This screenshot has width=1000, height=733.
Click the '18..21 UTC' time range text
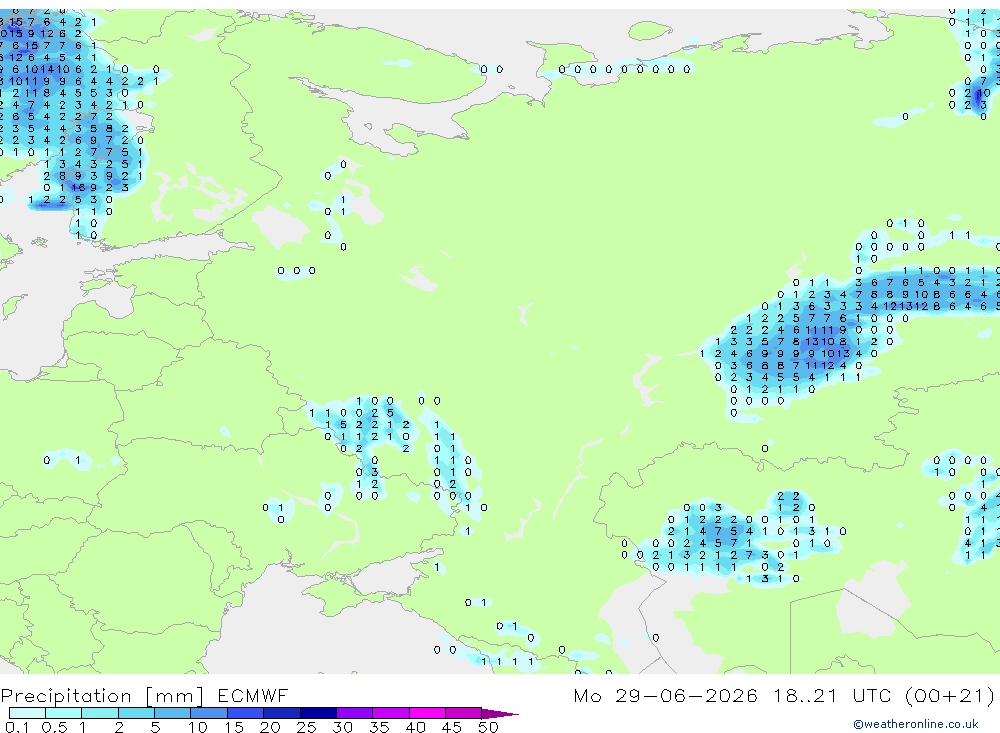[x=831, y=695]
